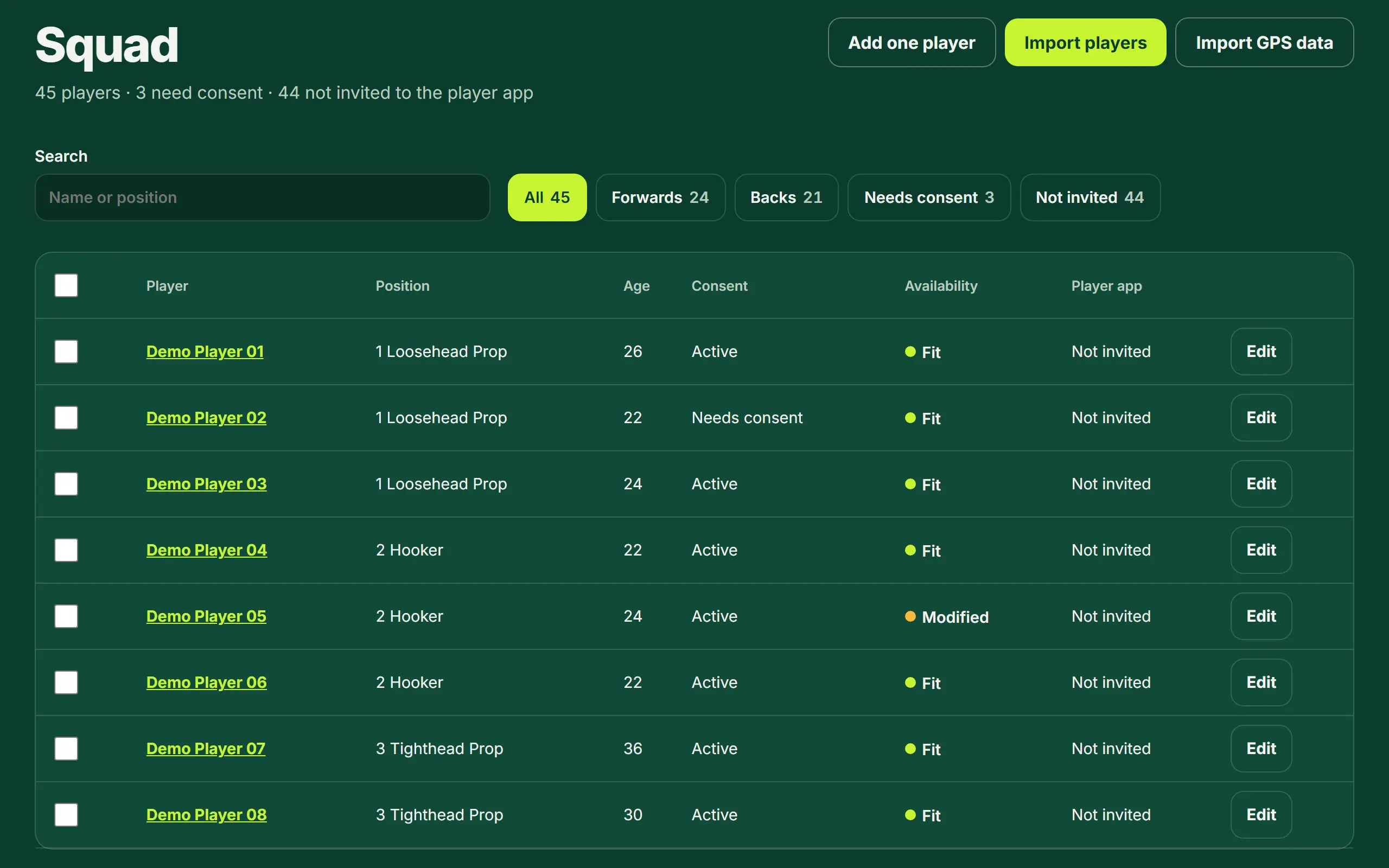Check the box for Demo Player 07
1389x868 pixels.
point(66,749)
